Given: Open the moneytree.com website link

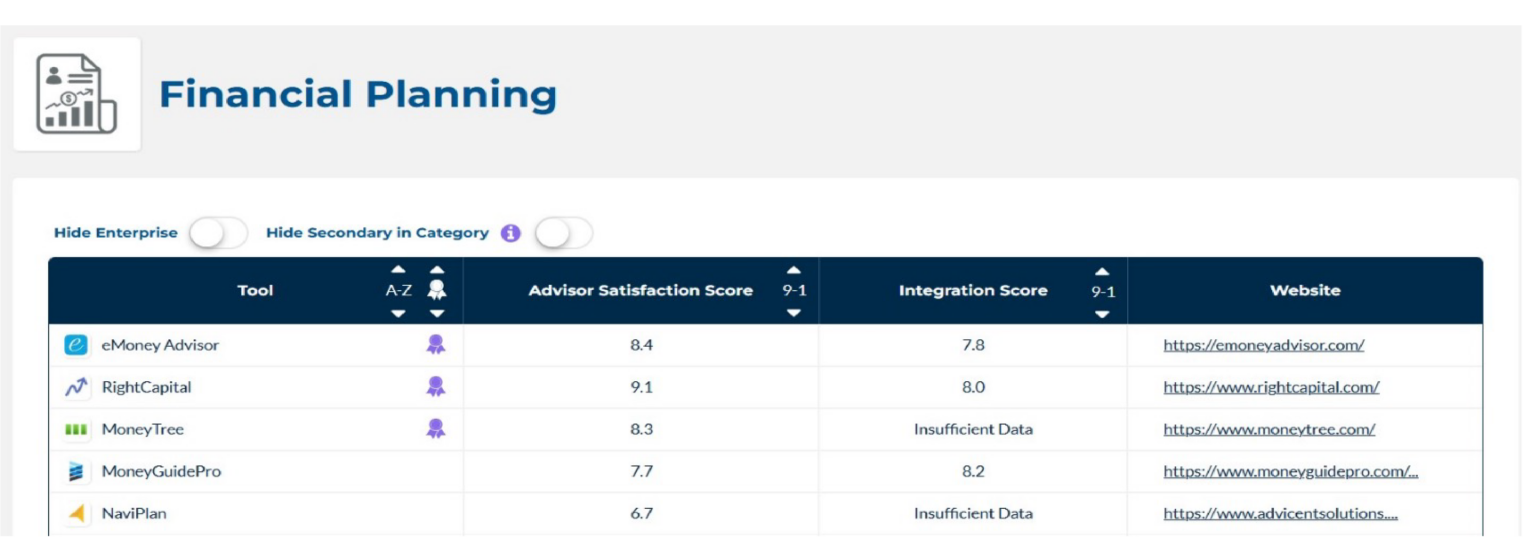Looking at the screenshot, I should [x=1269, y=429].
